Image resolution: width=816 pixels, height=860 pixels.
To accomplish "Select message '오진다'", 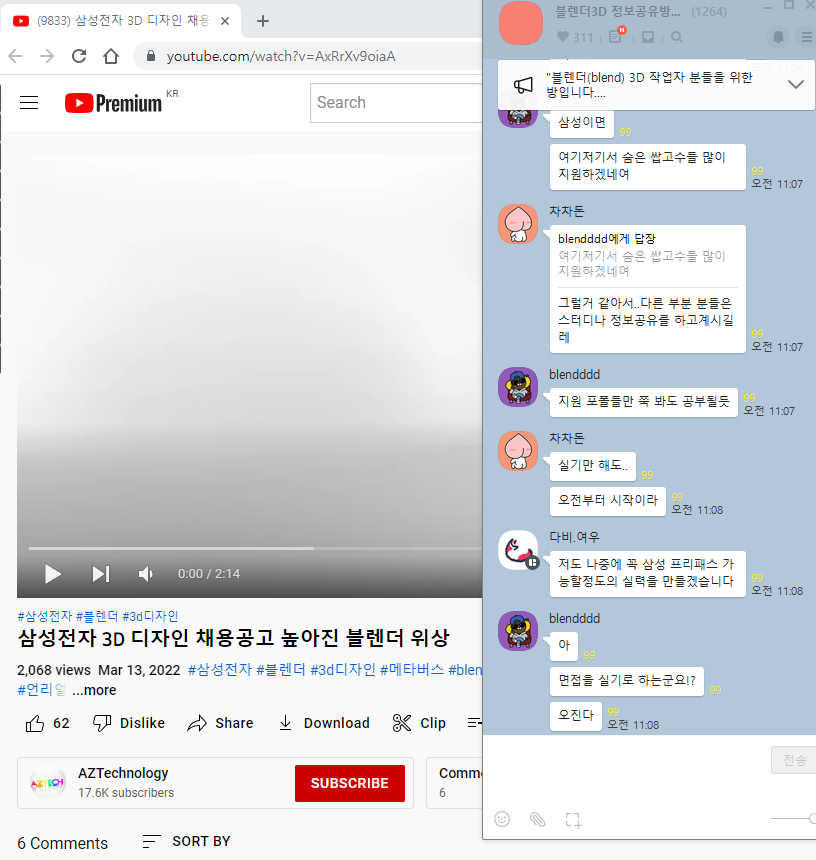I will (576, 716).
